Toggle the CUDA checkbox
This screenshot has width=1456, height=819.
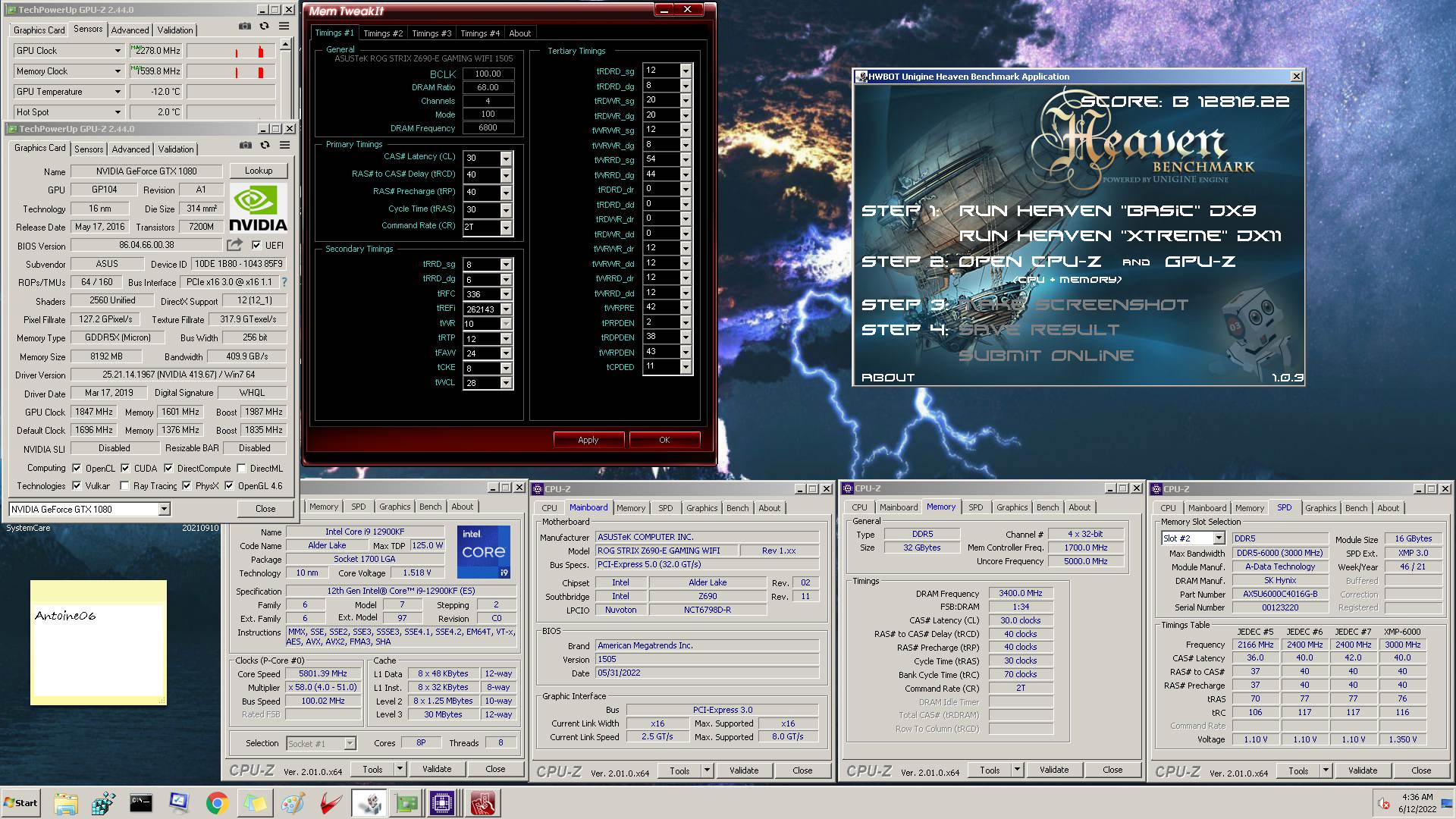coord(125,468)
